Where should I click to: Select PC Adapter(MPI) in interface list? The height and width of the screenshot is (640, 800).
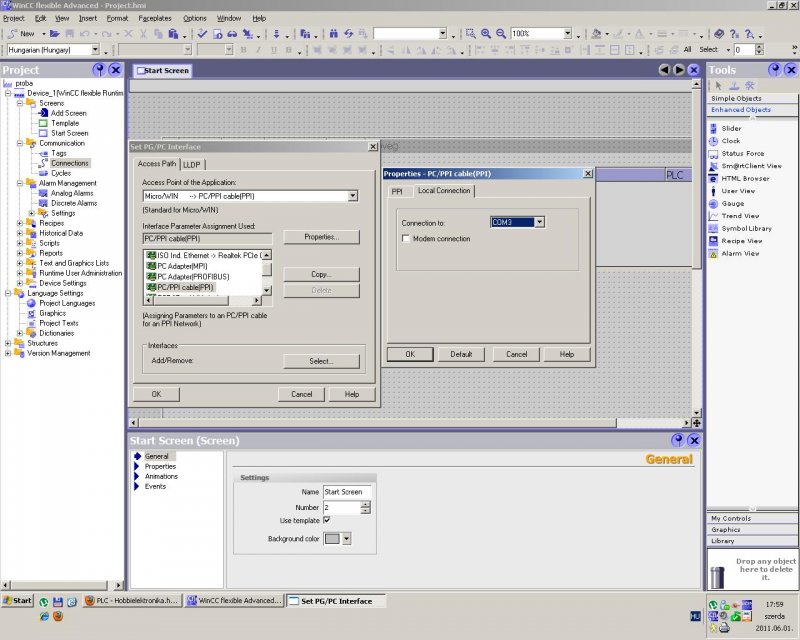182,266
